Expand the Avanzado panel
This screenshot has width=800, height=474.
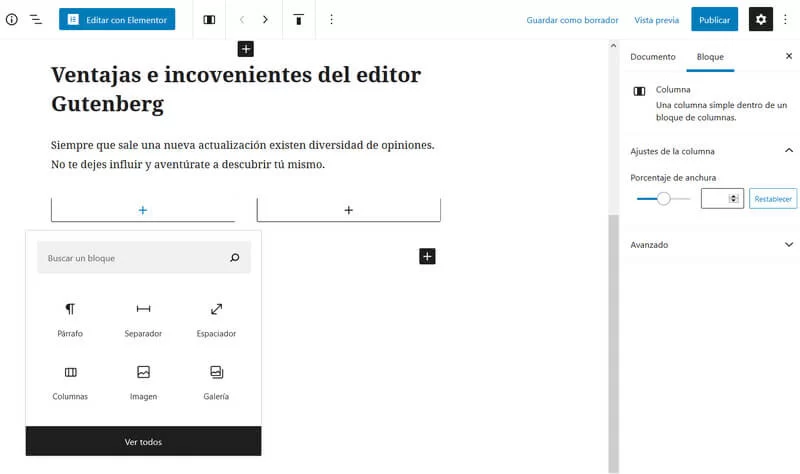tap(712, 244)
